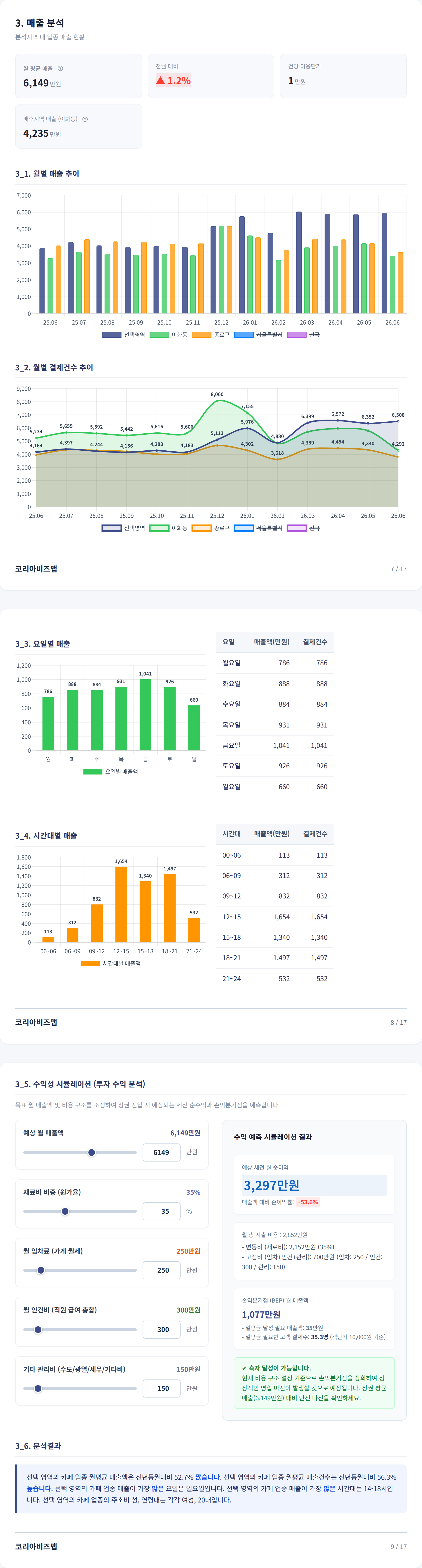Viewport: 422px width, 1568px height.
Task: Click the 원가율 input showing 35
Action: point(161,1211)
